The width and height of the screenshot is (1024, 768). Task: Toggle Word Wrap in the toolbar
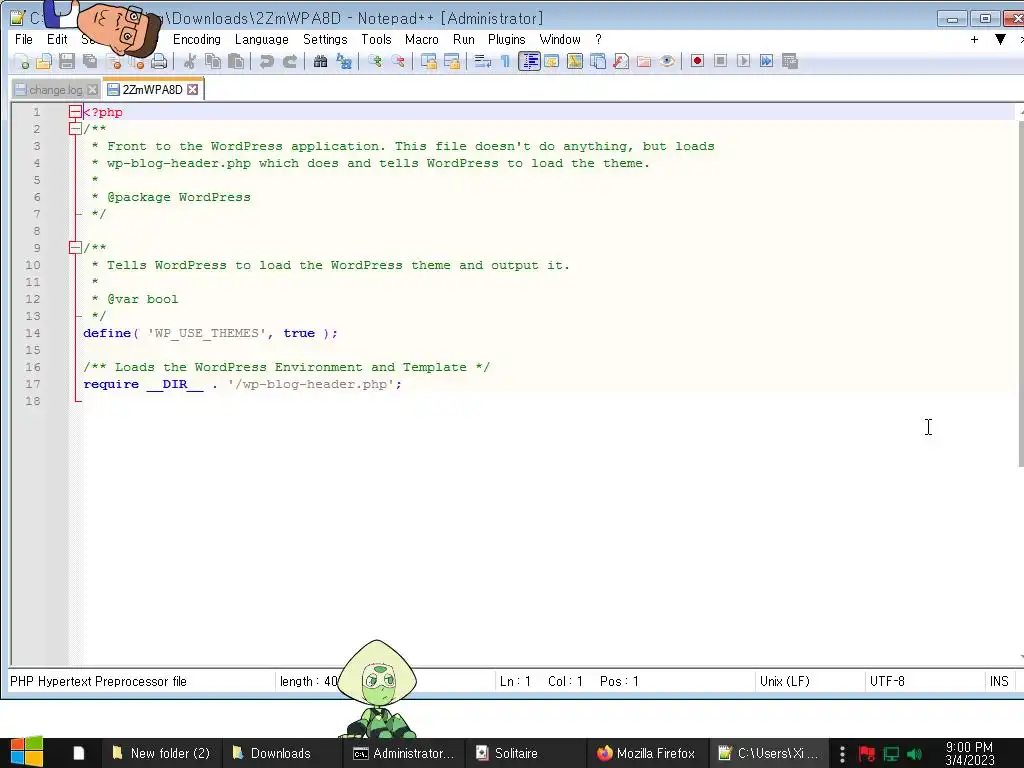(482, 61)
